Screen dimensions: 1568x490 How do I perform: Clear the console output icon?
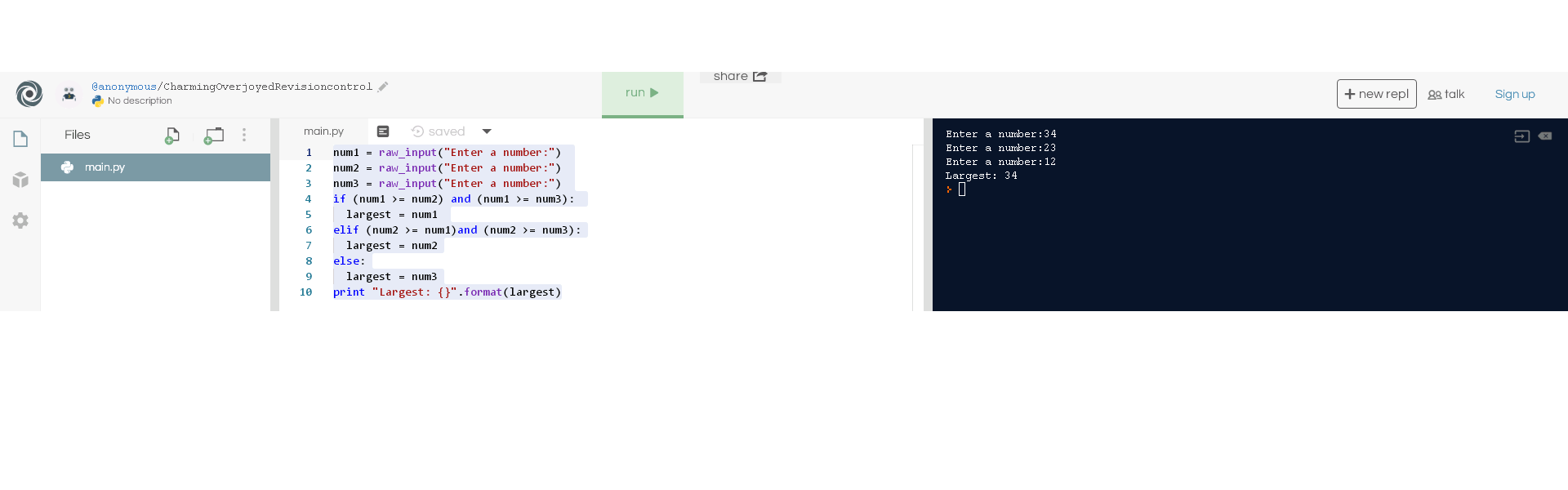pos(1545,136)
